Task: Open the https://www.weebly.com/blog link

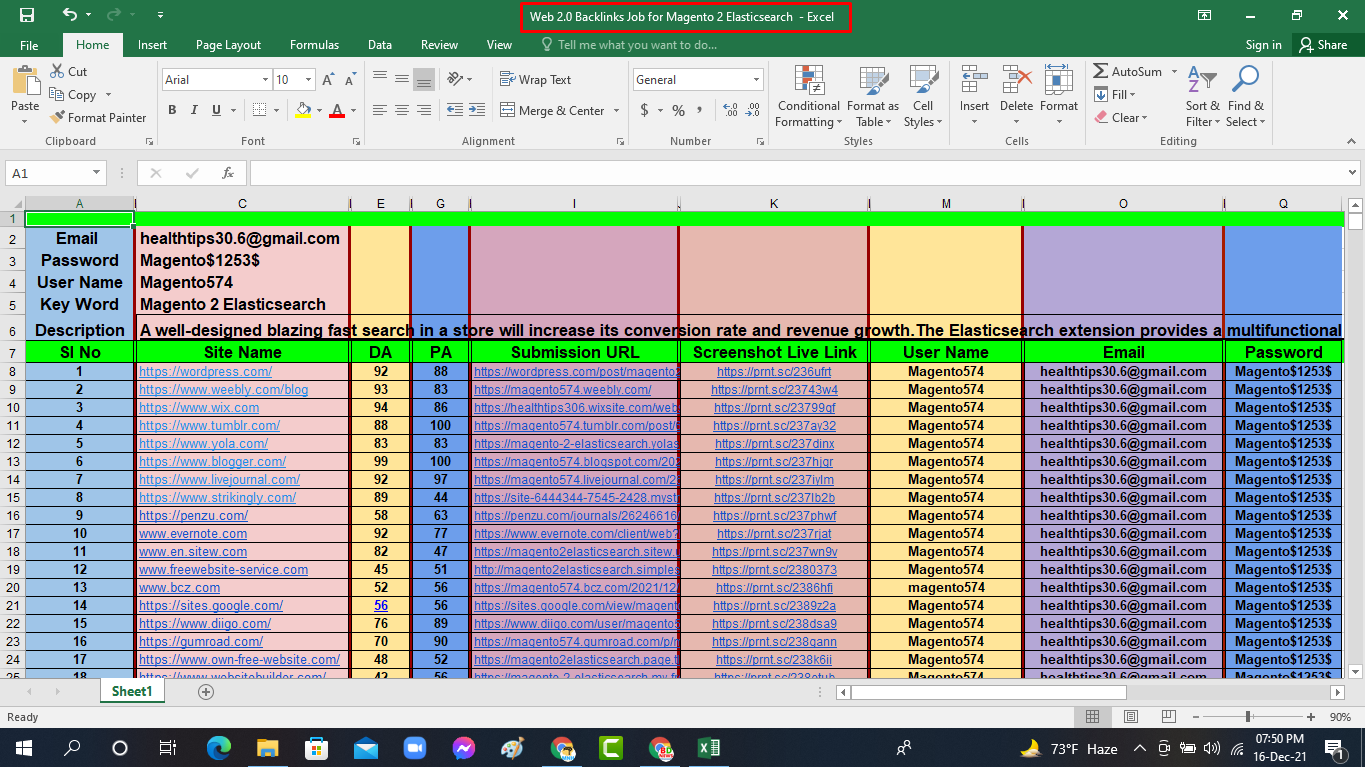Action: click(223, 390)
